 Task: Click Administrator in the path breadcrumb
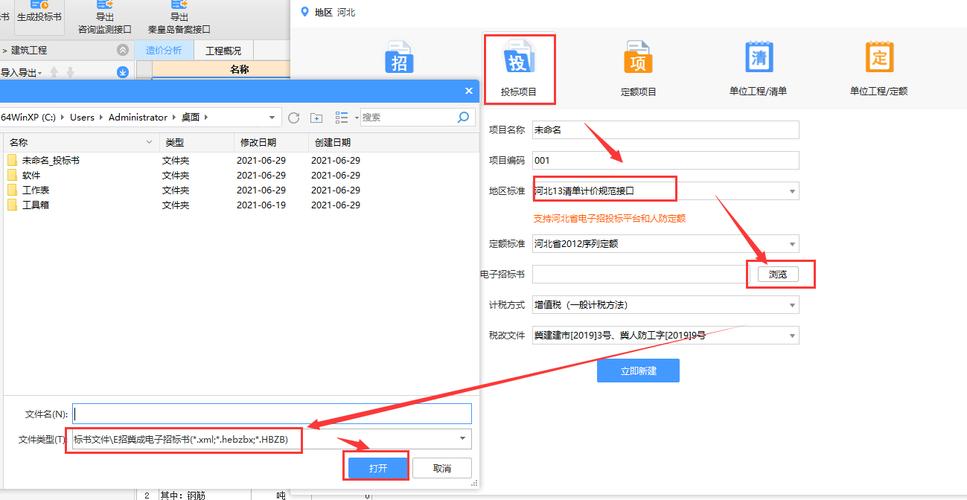pyautogui.click(x=138, y=117)
